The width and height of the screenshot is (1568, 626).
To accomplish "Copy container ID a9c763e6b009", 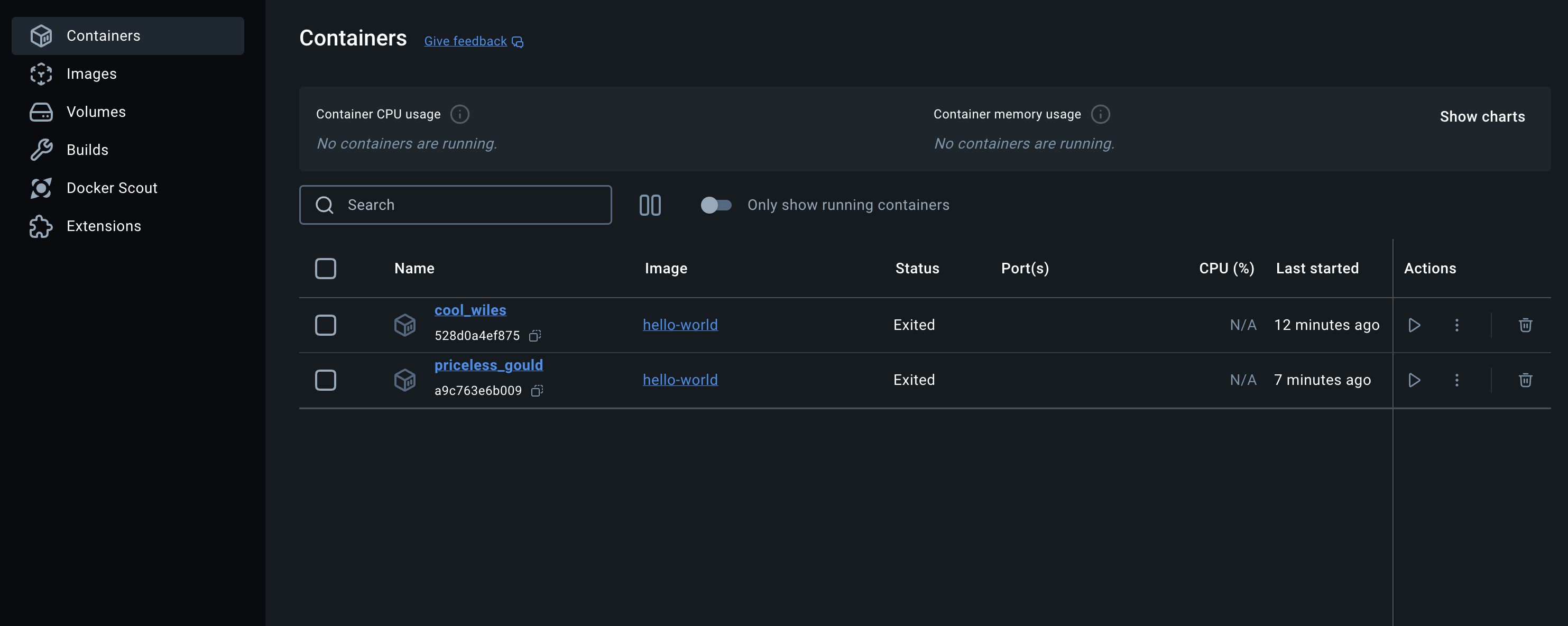I will [x=537, y=391].
